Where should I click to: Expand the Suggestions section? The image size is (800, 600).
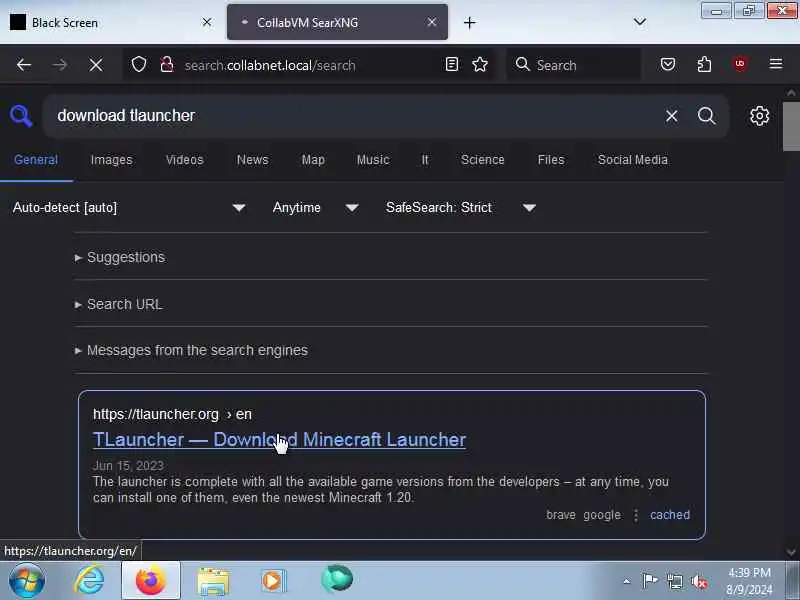tap(120, 257)
